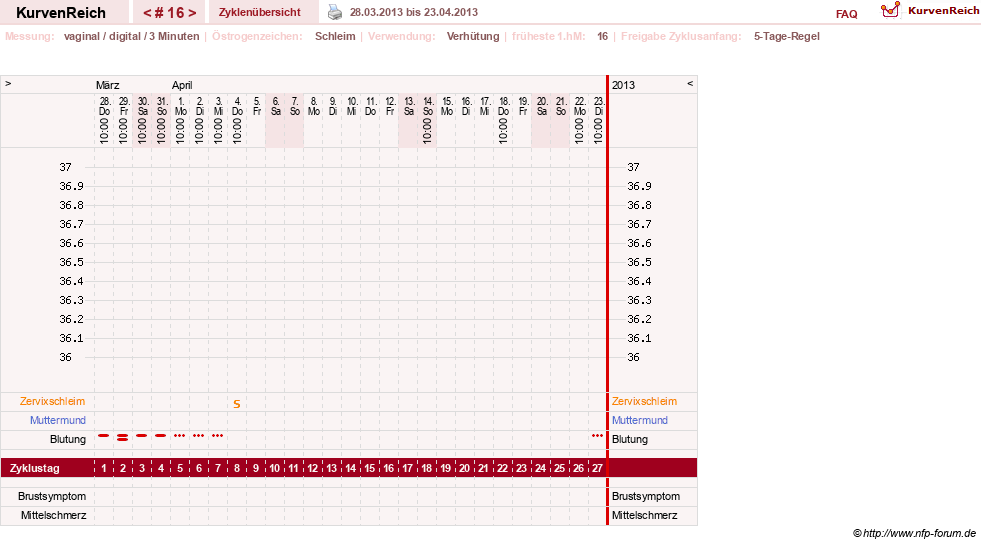The width and height of the screenshot is (981, 545).
Task: Select cycle day 22 in Zyklustag row
Action: (502, 468)
